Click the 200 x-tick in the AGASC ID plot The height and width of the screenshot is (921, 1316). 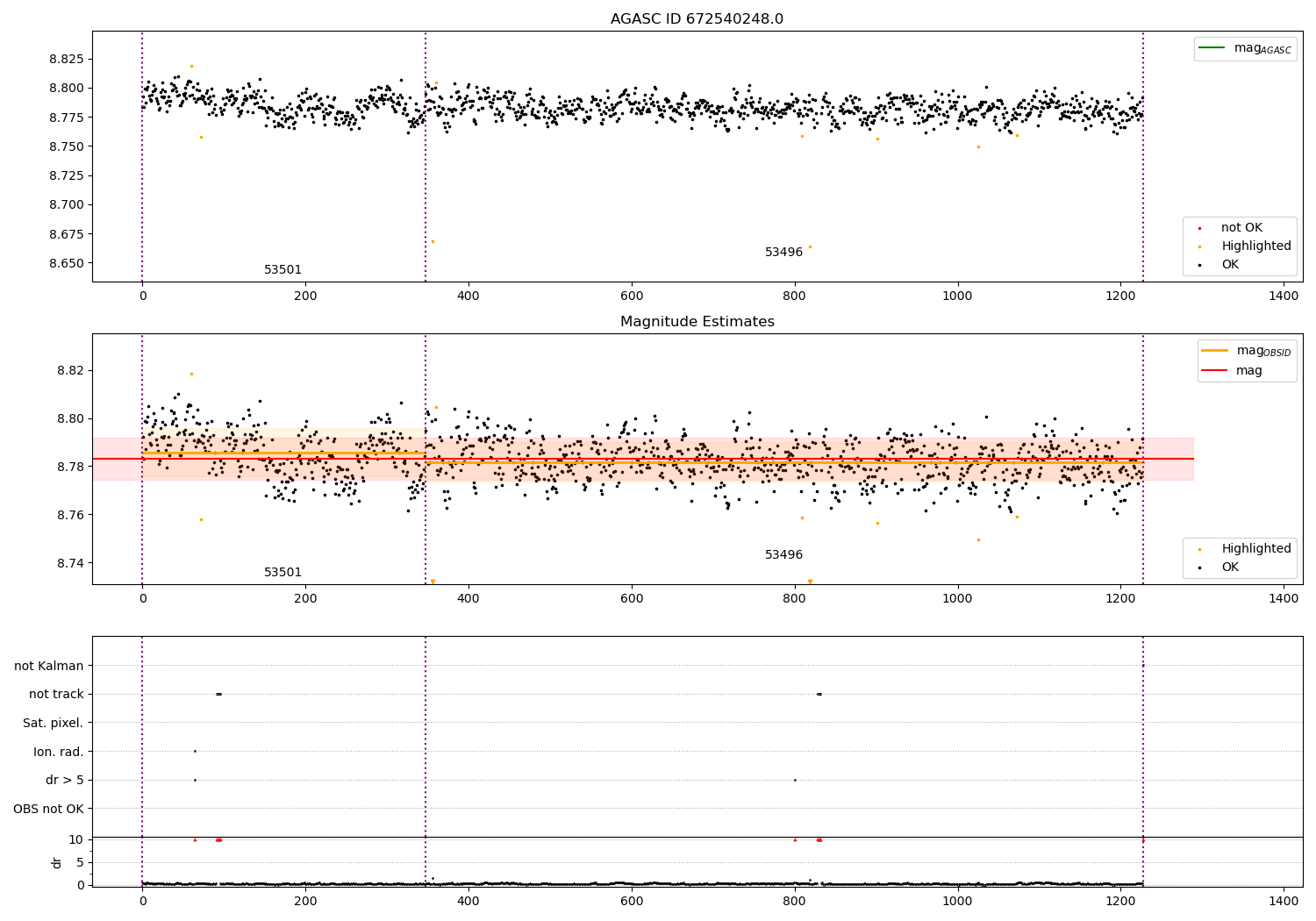(x=305, y=296)
